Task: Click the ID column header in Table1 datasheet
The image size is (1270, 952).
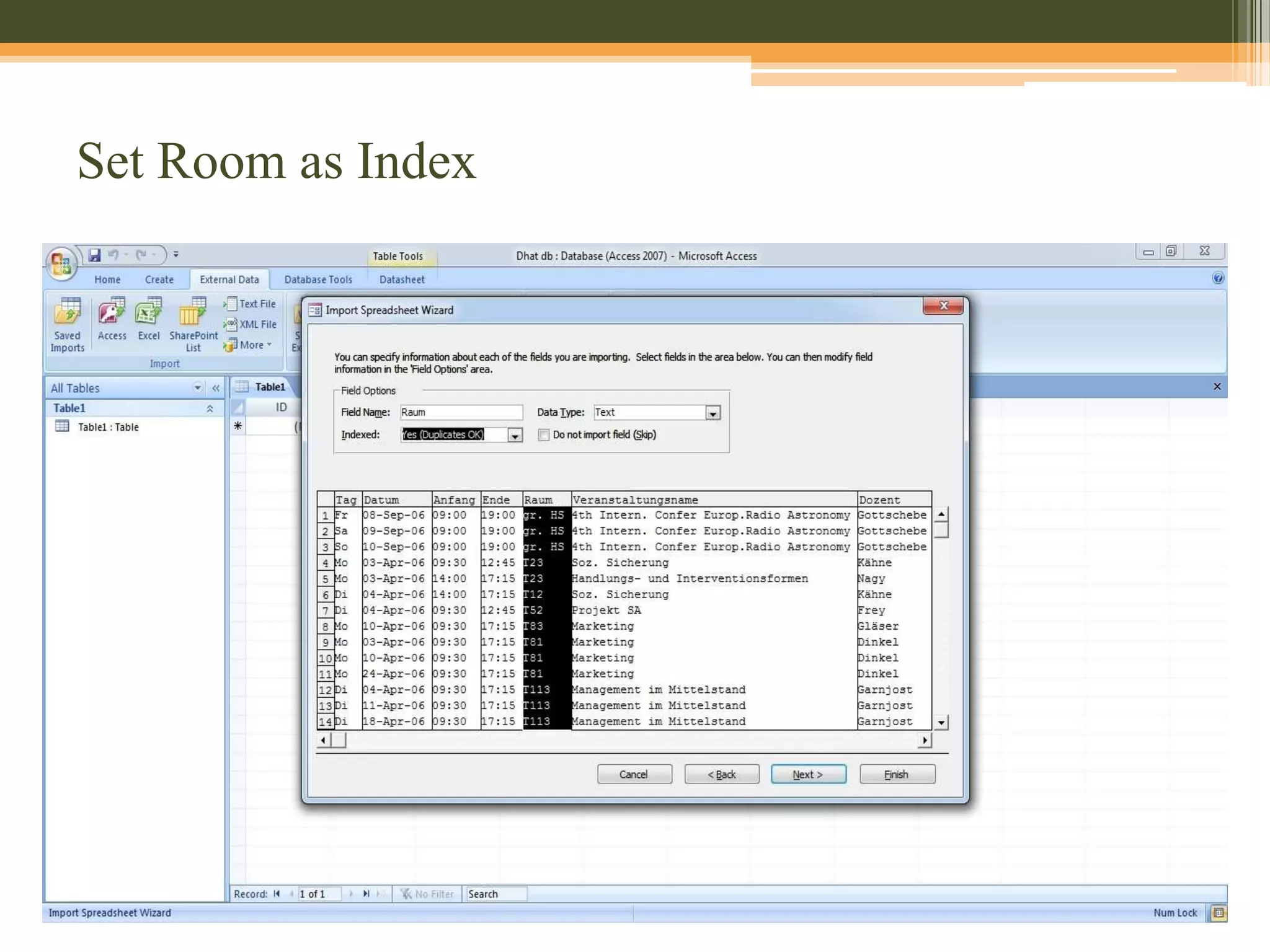Action: coord(273,407)
